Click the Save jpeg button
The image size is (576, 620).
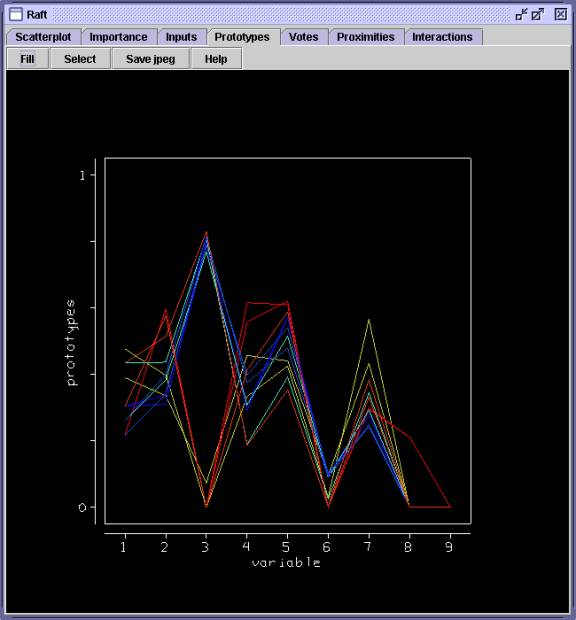[x=151, y=59]
